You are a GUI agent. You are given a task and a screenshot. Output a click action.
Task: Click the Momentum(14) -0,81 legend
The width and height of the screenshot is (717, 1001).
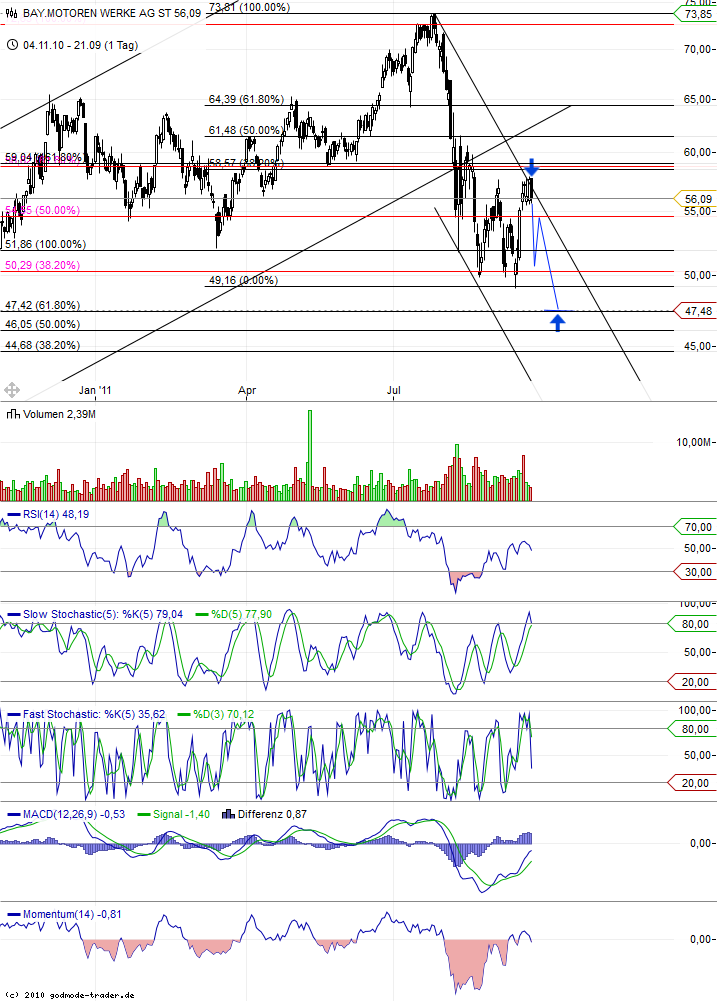tap(64, 914)
